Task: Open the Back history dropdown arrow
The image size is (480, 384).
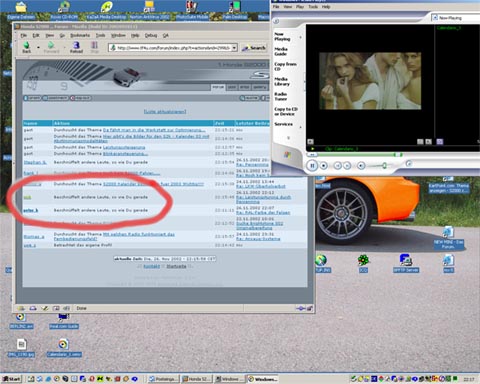Action: tap(38, 48)
